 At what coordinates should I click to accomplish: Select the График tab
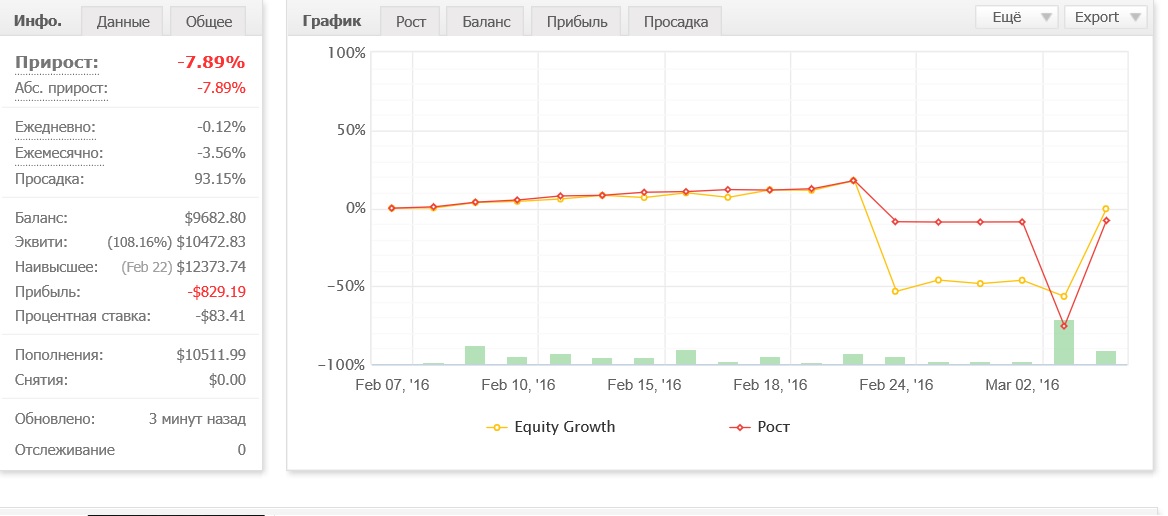331,21
